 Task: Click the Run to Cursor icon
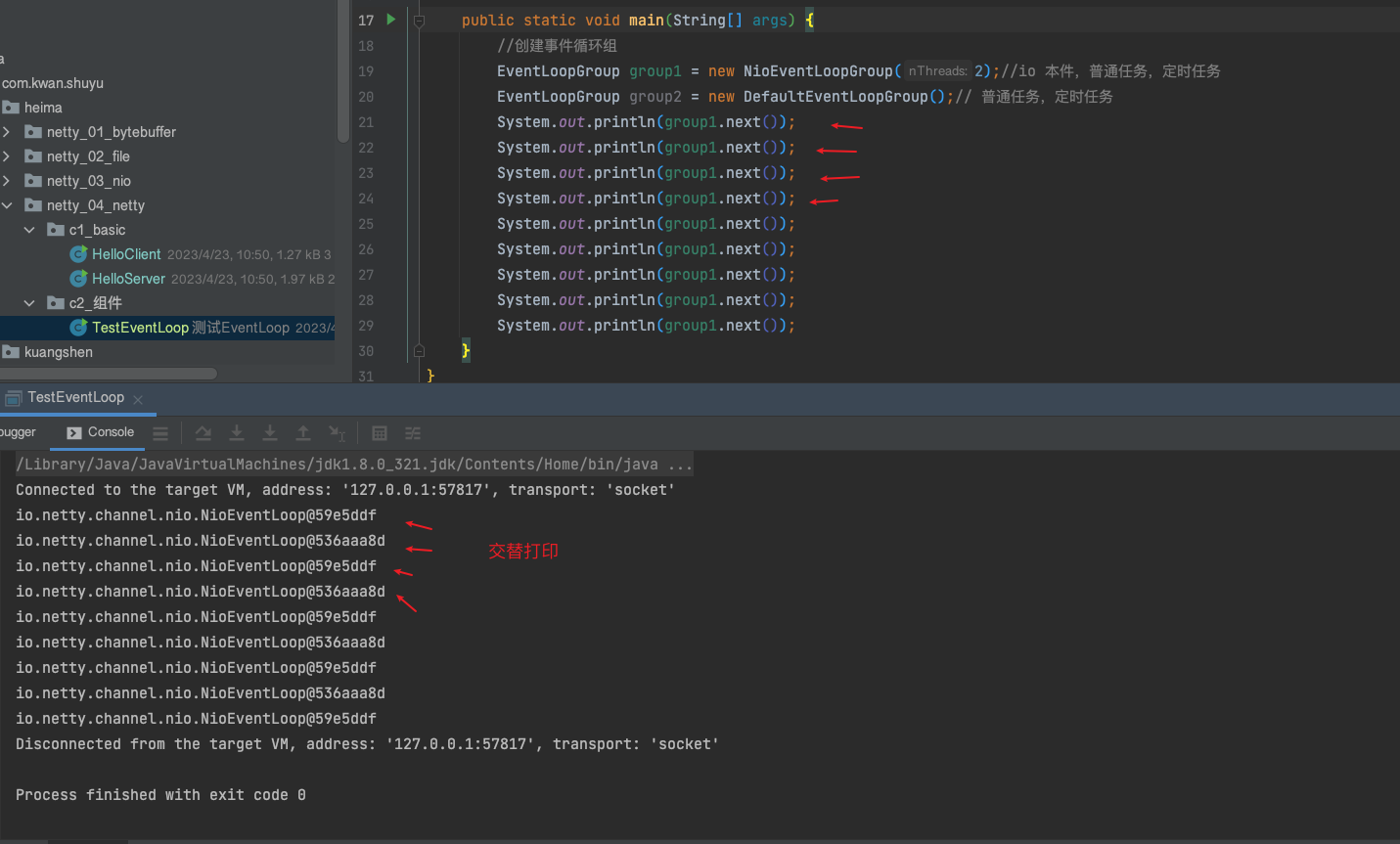pos(337,433)
